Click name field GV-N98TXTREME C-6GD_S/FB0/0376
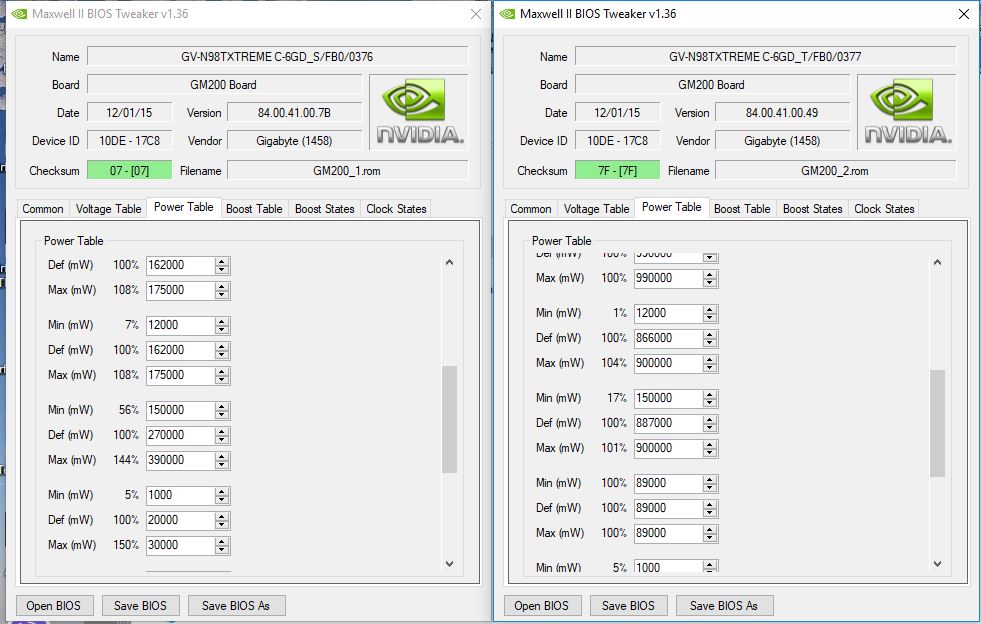 point(277,56)
